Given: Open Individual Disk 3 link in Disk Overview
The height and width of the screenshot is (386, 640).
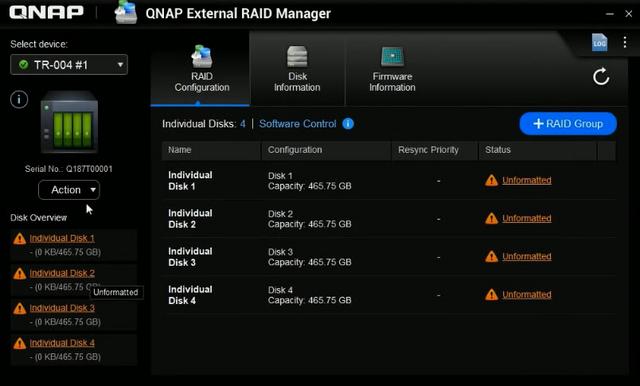Looking at the screenshot, I should click(62, 308).
